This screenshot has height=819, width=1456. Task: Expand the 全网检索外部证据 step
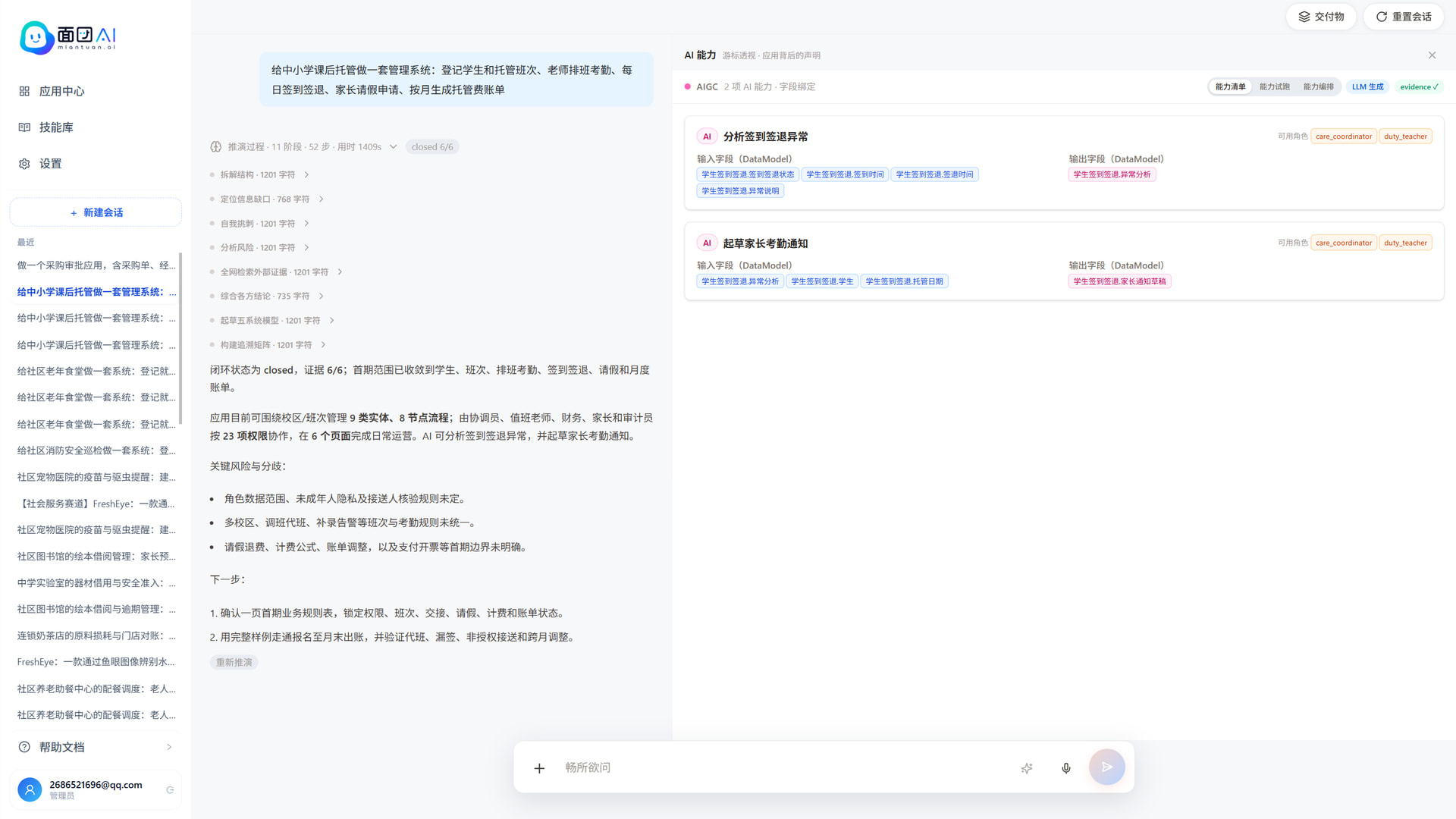point(340,272)
